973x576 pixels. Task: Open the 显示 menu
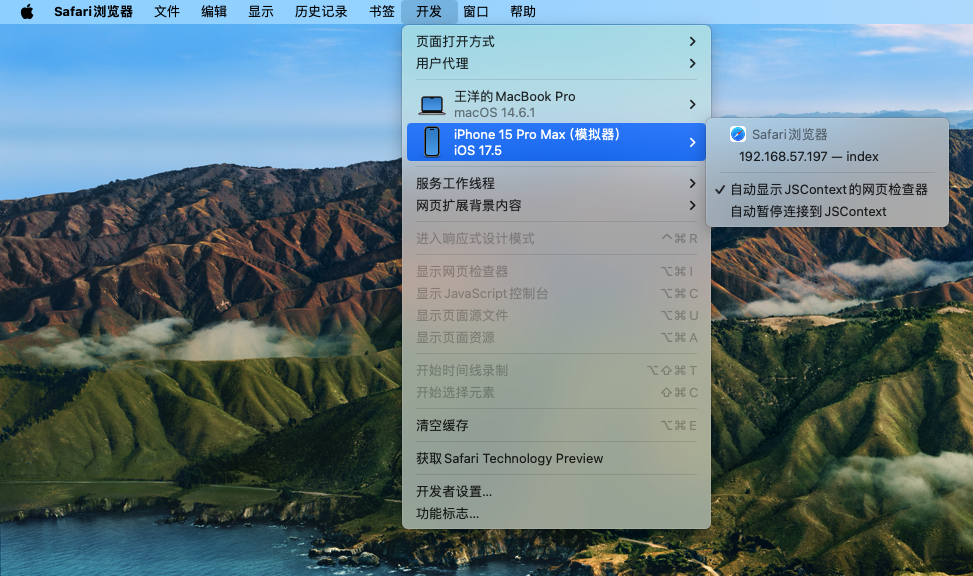261,11
